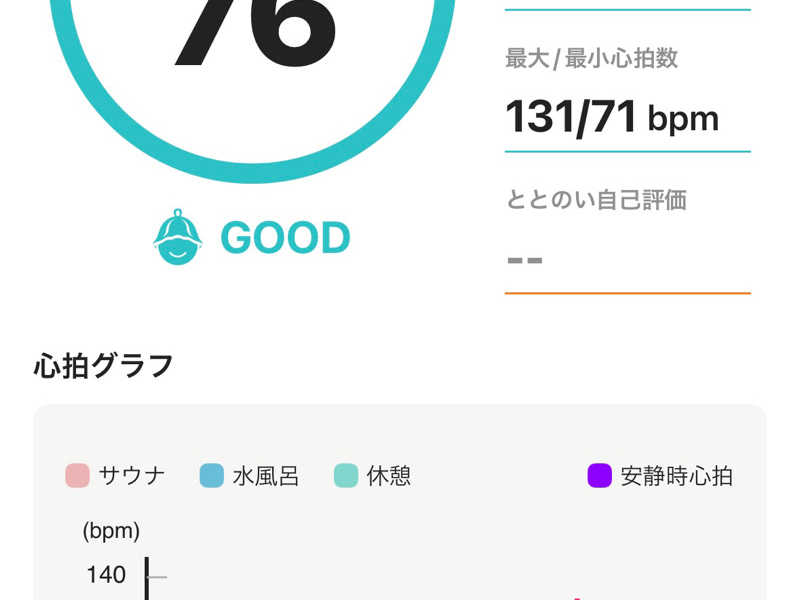The image size is (800, 600).
Task: Tap the red heart rate peak on graph
Action: click(x=578, y=597)
